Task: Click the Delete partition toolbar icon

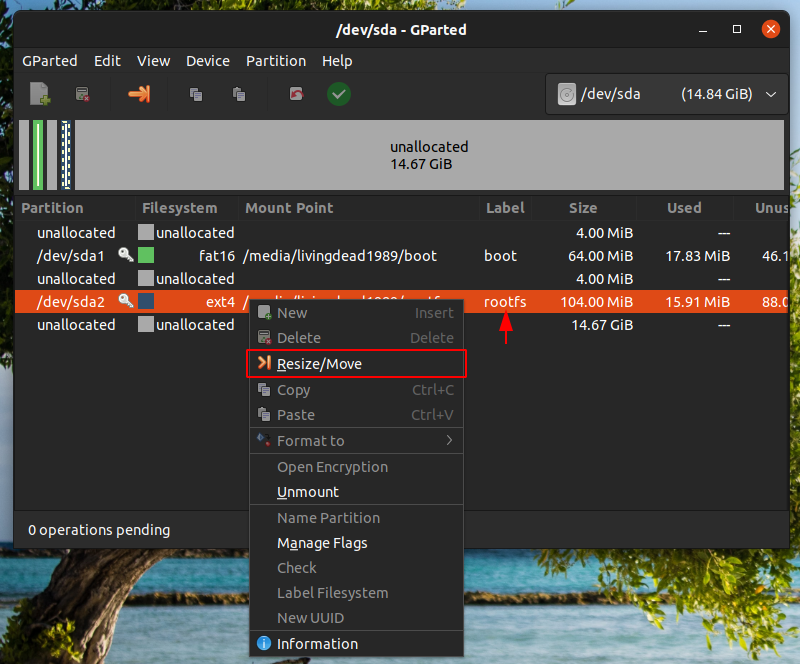Action: click(x=82, y=94)
